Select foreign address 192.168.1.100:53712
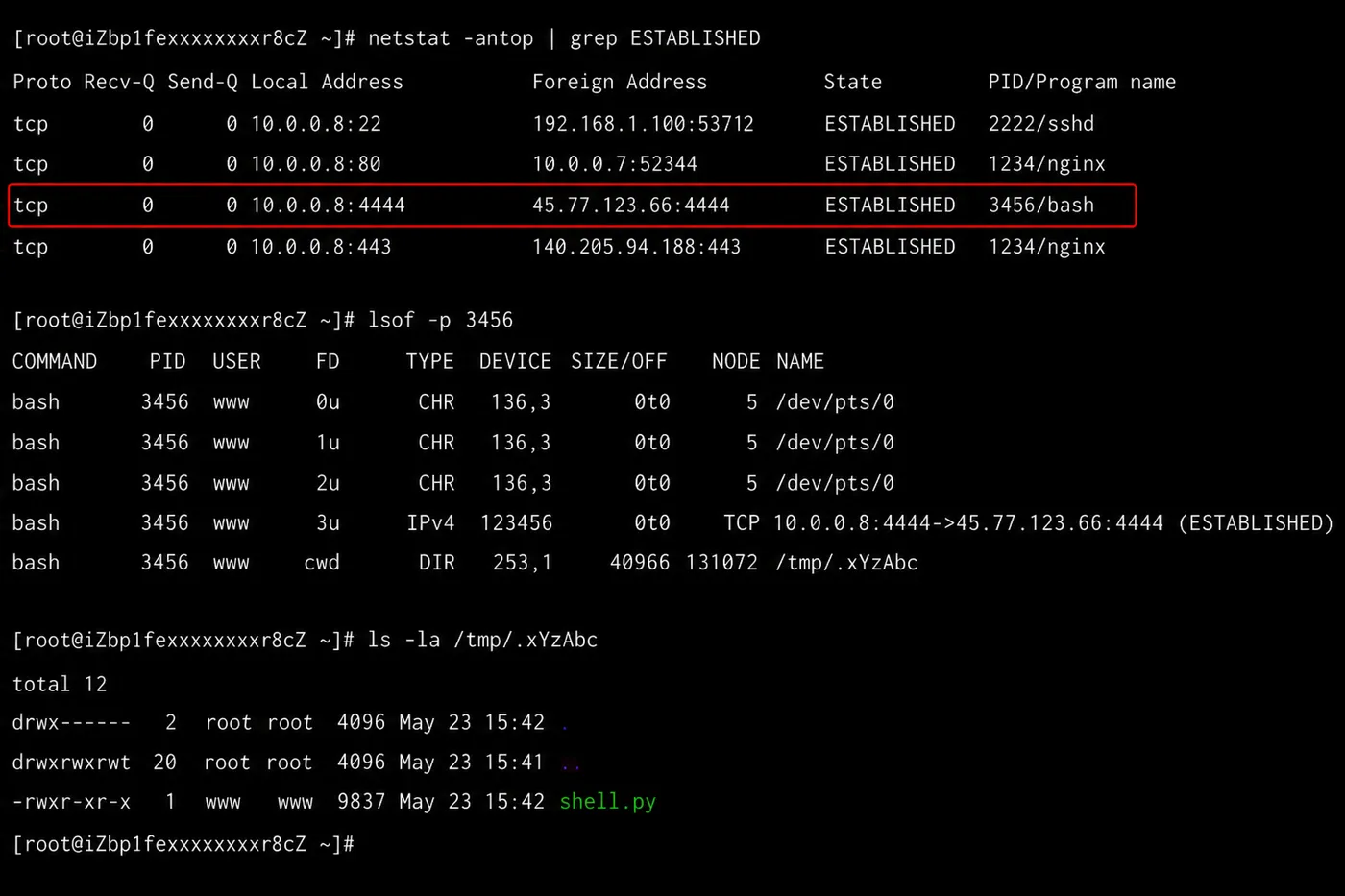1345x896 pixels. [x=643, y=124]
